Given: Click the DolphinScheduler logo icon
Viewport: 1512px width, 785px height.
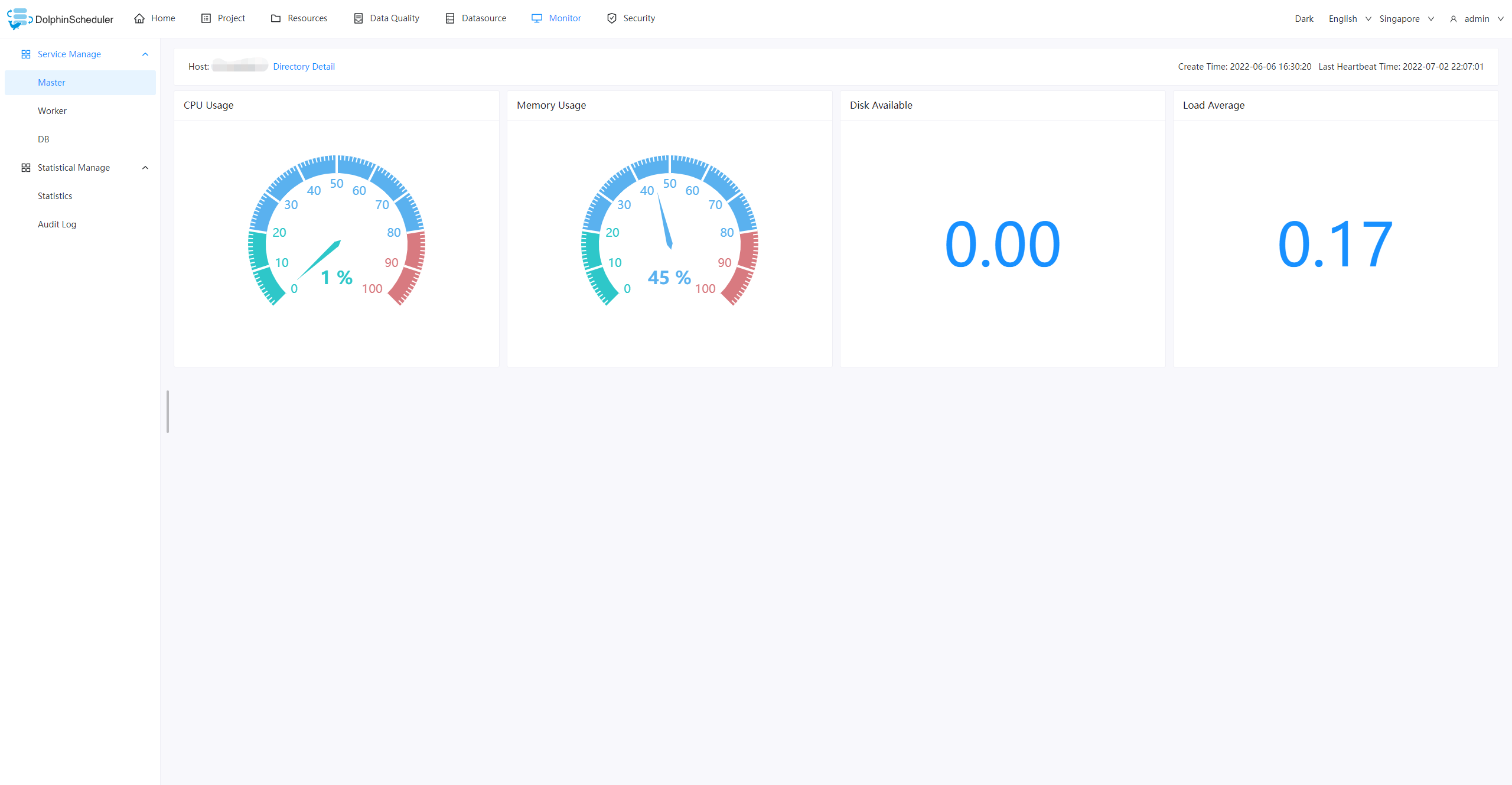Looking at the screenshot, I should [18, 18].
